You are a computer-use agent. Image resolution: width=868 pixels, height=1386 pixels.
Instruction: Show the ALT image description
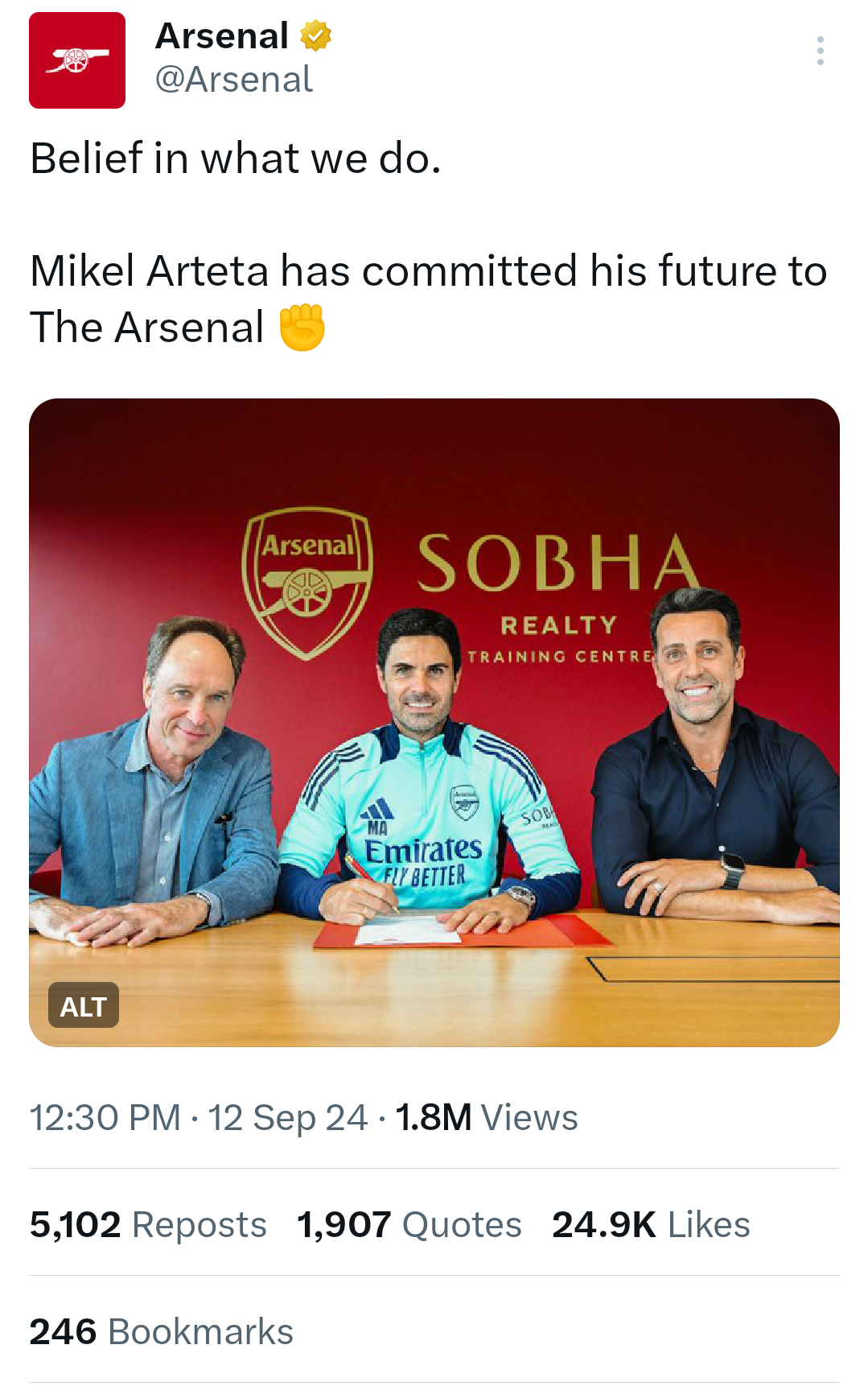pyautogui.click(x=84, y=1005)
